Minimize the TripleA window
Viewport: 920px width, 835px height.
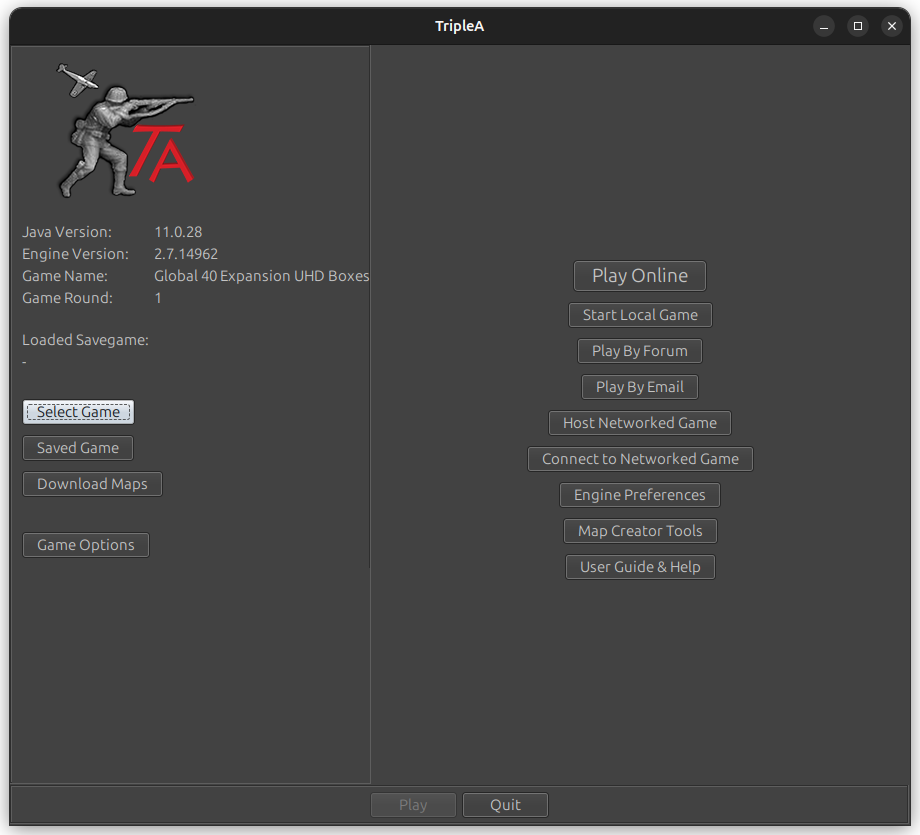click(x=823, y=26)
